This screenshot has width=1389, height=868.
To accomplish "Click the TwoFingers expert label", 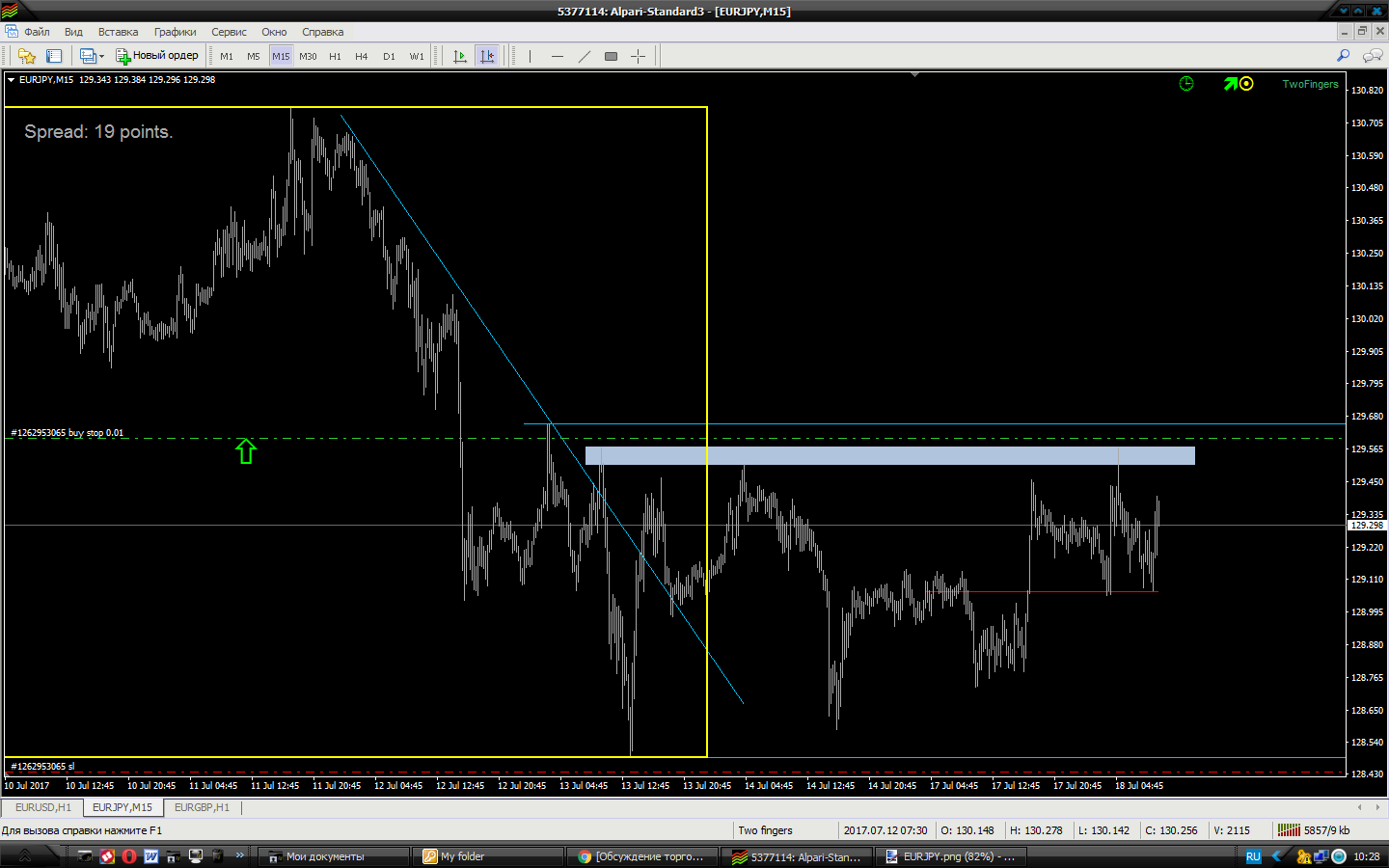I will pos(1310,84).
